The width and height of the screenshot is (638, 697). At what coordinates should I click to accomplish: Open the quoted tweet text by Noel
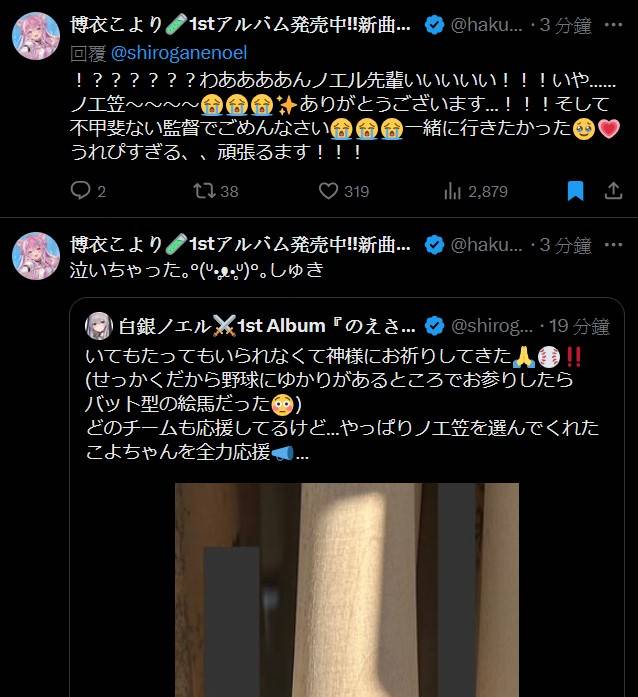tap(341, 405)
